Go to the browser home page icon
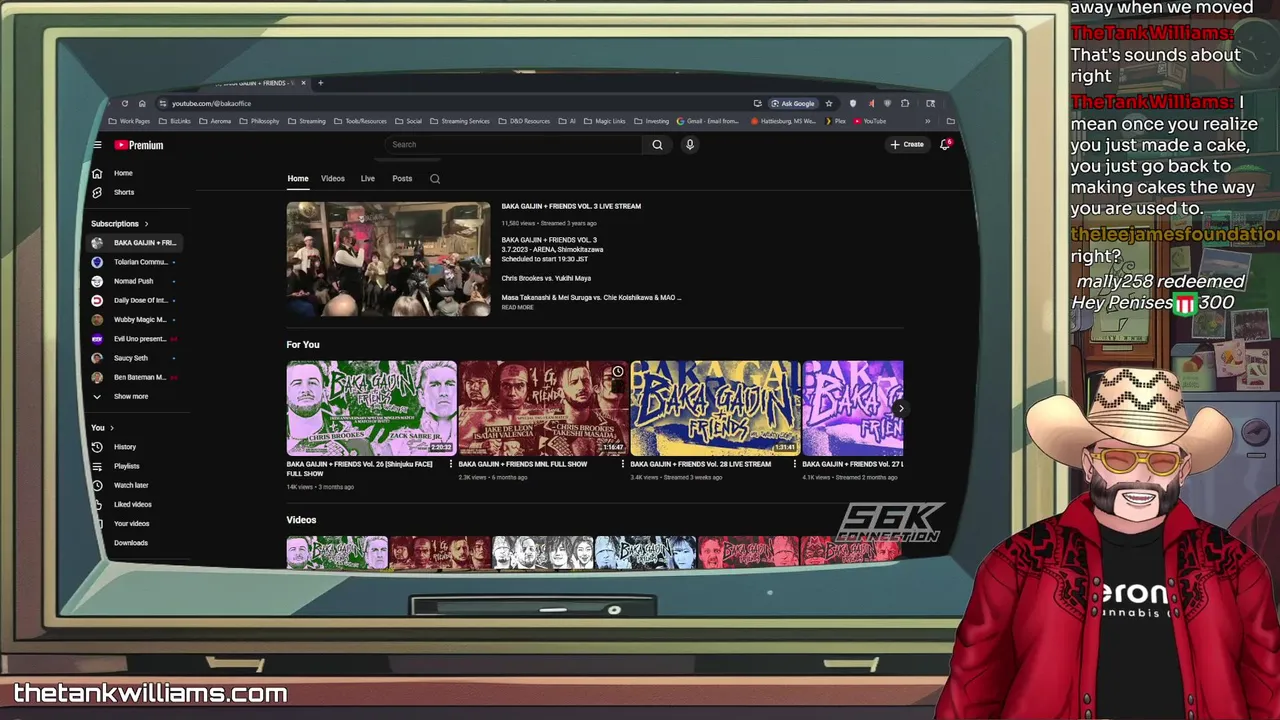The image size is (1280, 720). 142,103
